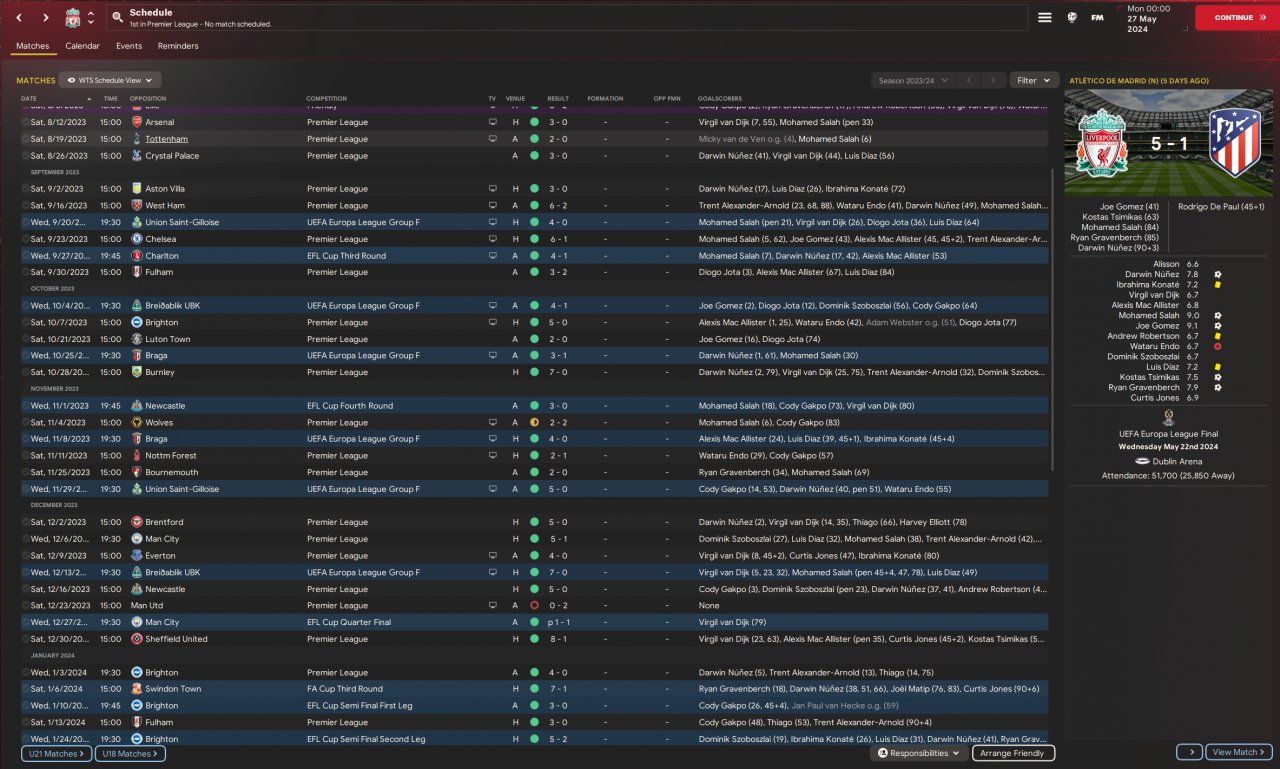Click the View Match button

[1239, 752]
